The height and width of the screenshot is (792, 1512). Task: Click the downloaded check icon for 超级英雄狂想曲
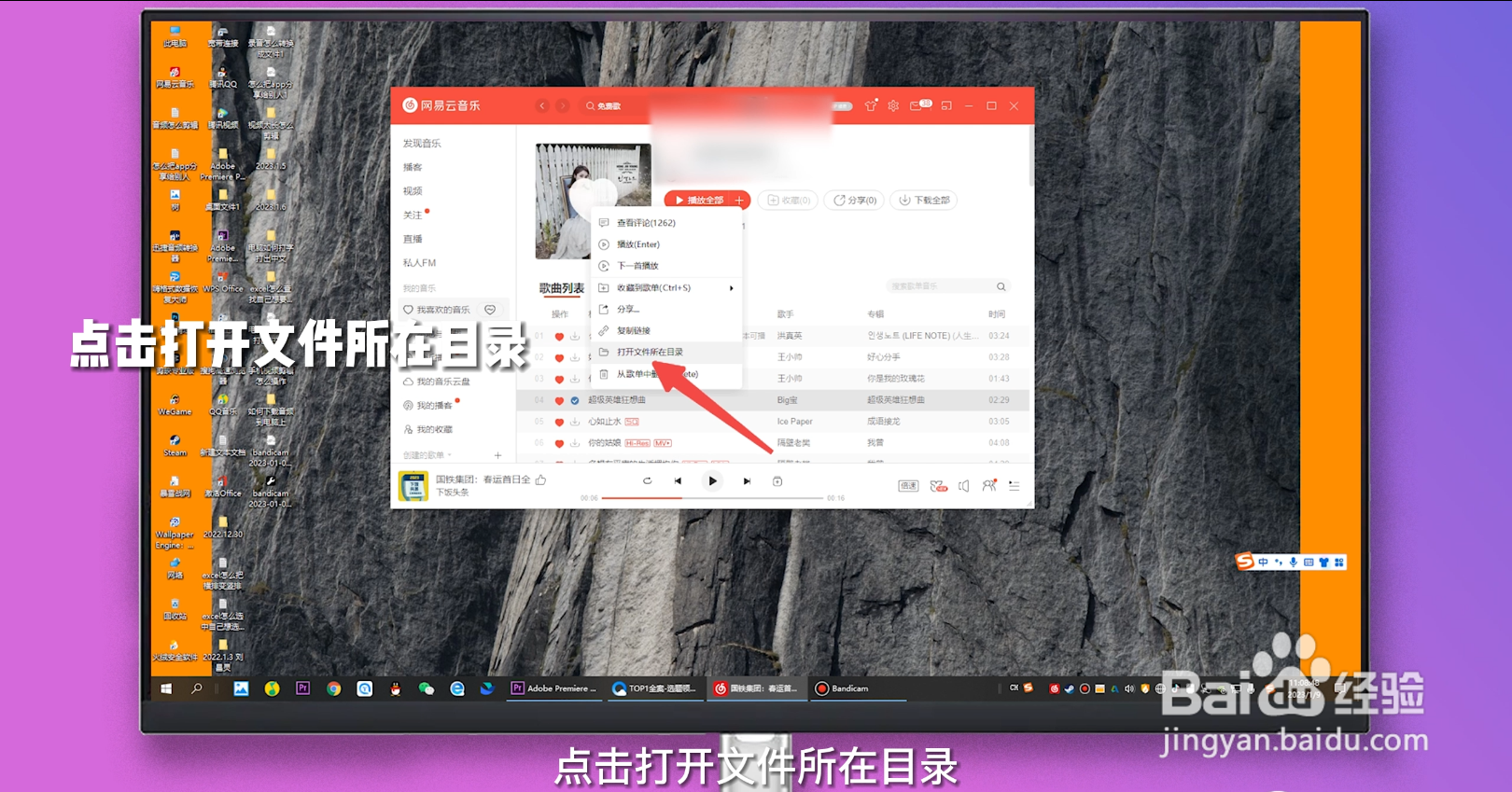tap(575, 400)
